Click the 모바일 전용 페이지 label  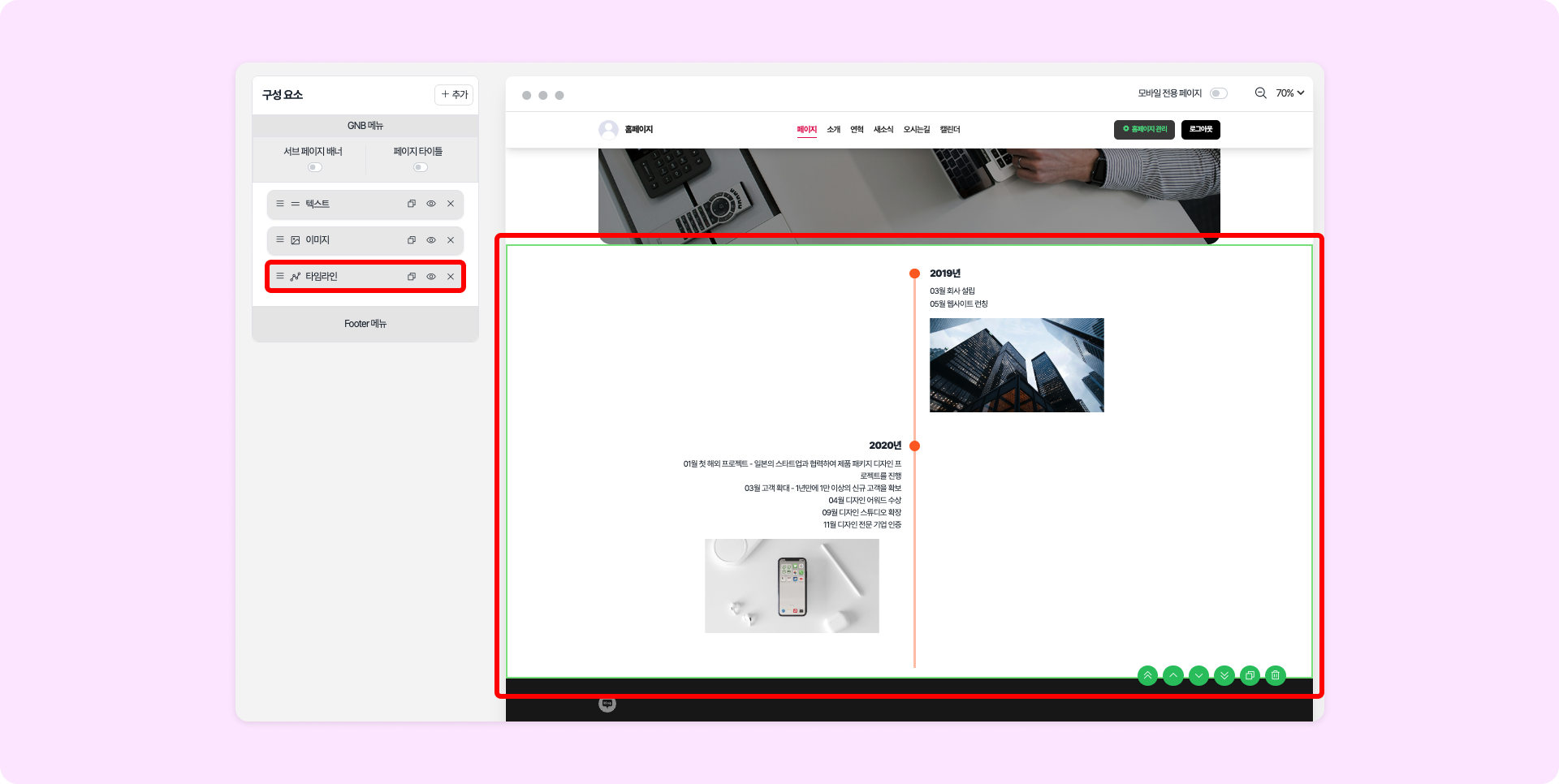(1169, 93)
